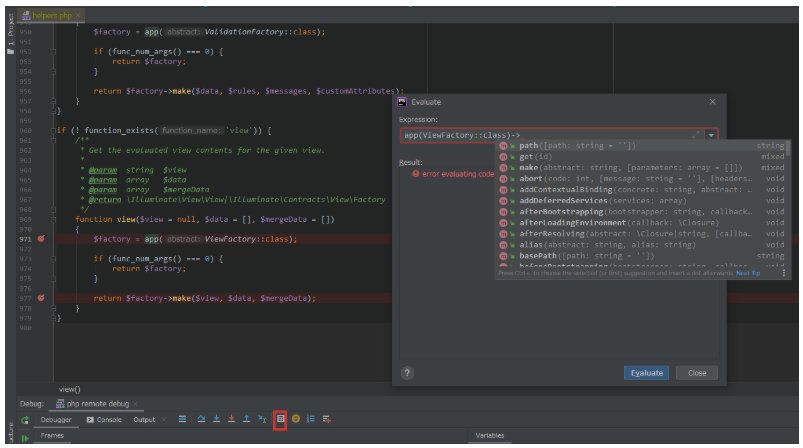This screenshot has width=803, height=448.
Task: Select the alias completion suggestion
Action: click(642, 245)
